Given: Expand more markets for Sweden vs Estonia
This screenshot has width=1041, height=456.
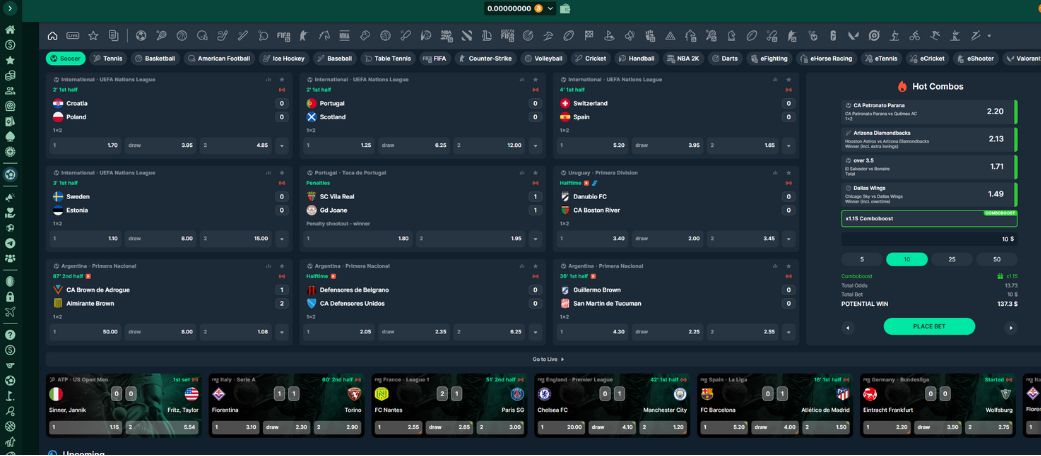Looking at the screenshot, I should (281, 238).
